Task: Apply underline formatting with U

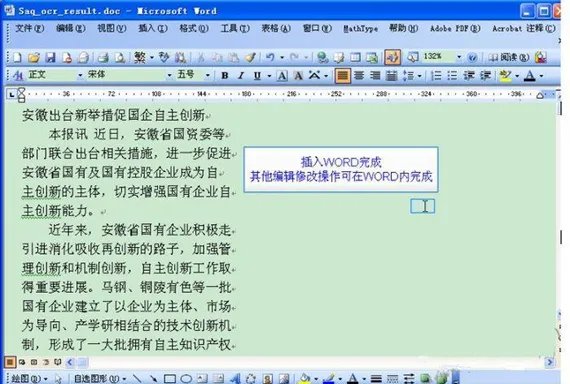Action: click(257, 76)
